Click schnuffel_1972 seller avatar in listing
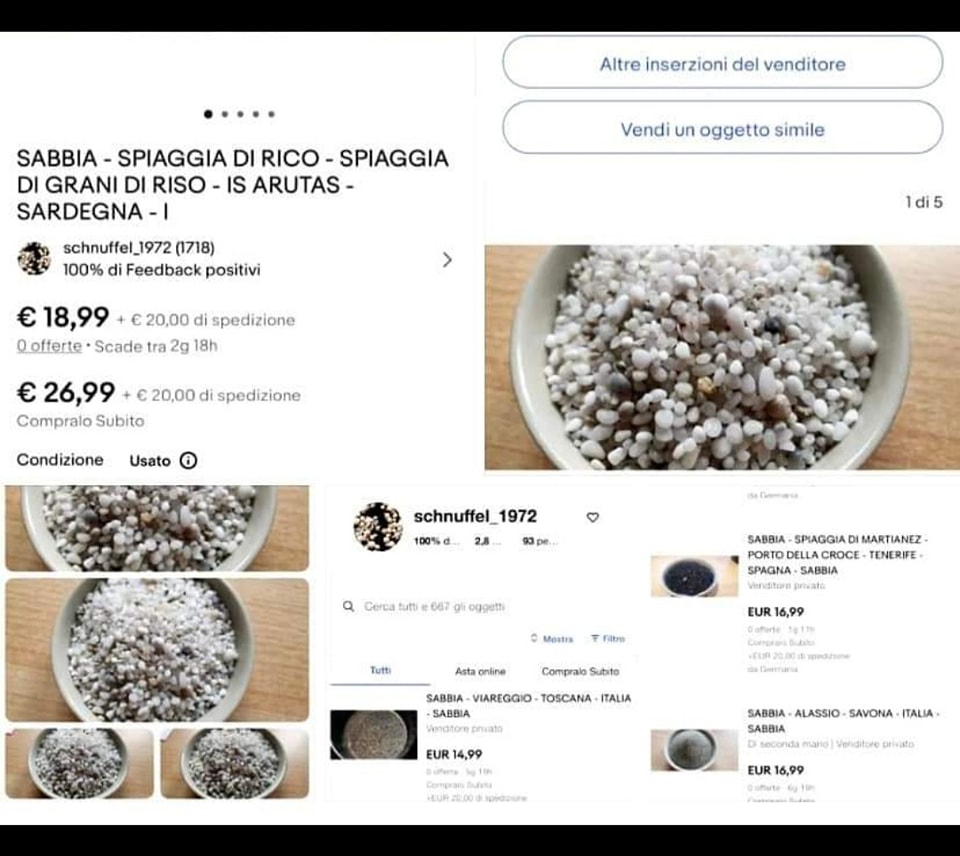This screenshot has height=856, width=960. 34,258
